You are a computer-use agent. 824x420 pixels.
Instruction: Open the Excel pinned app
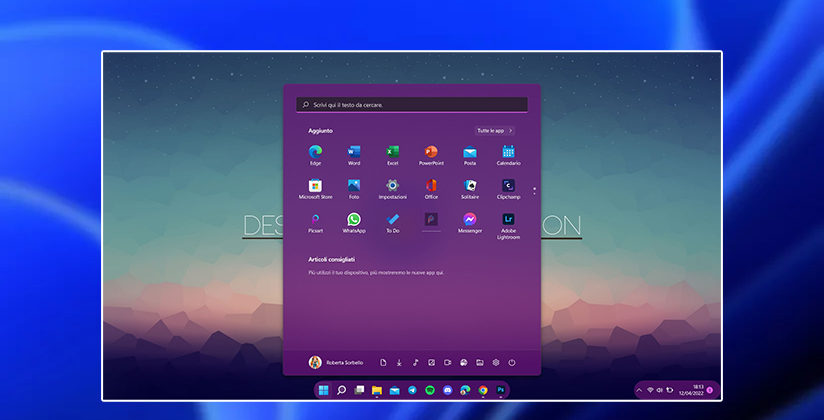[393, 152]
